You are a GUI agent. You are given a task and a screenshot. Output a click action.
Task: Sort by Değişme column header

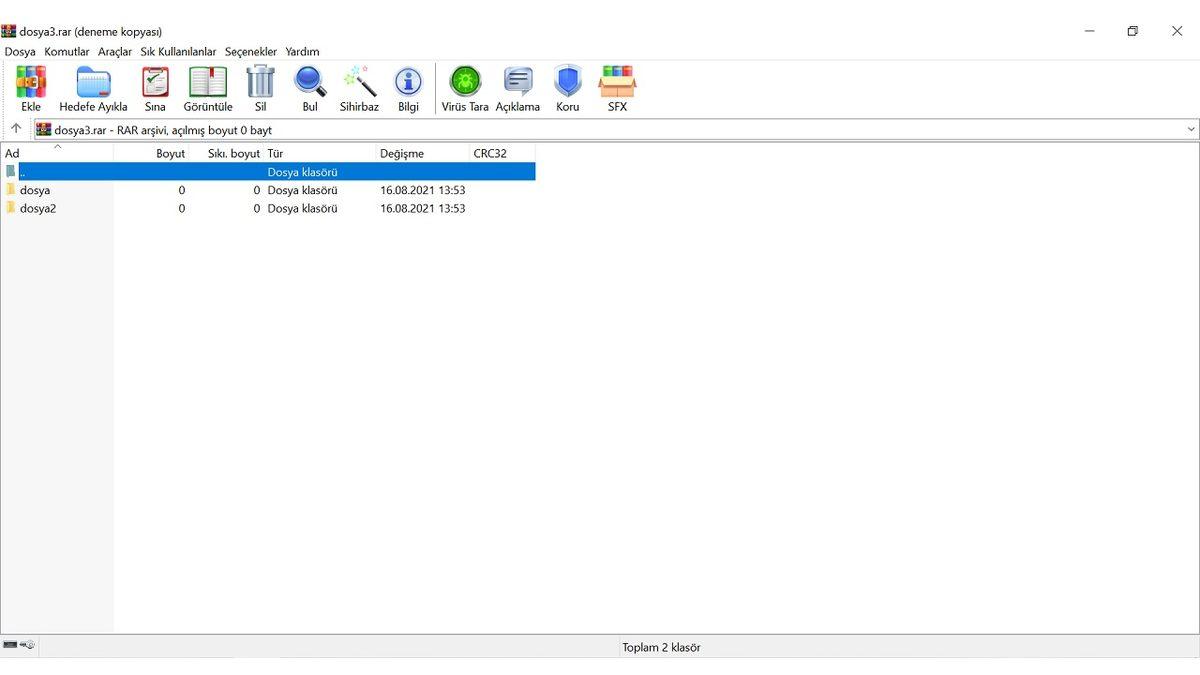402,154
